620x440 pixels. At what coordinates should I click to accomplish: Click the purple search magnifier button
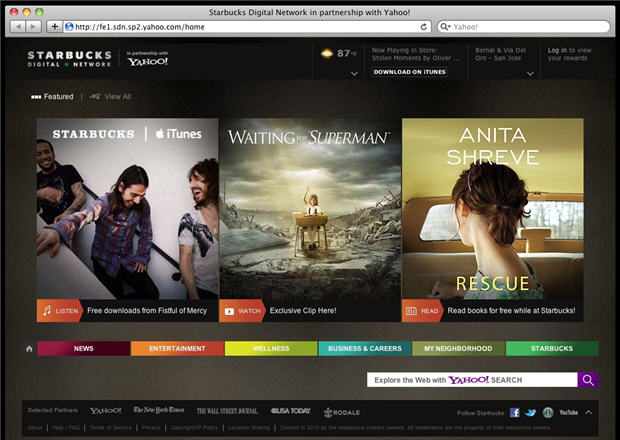pyautogui.click(x=588, y=380)
